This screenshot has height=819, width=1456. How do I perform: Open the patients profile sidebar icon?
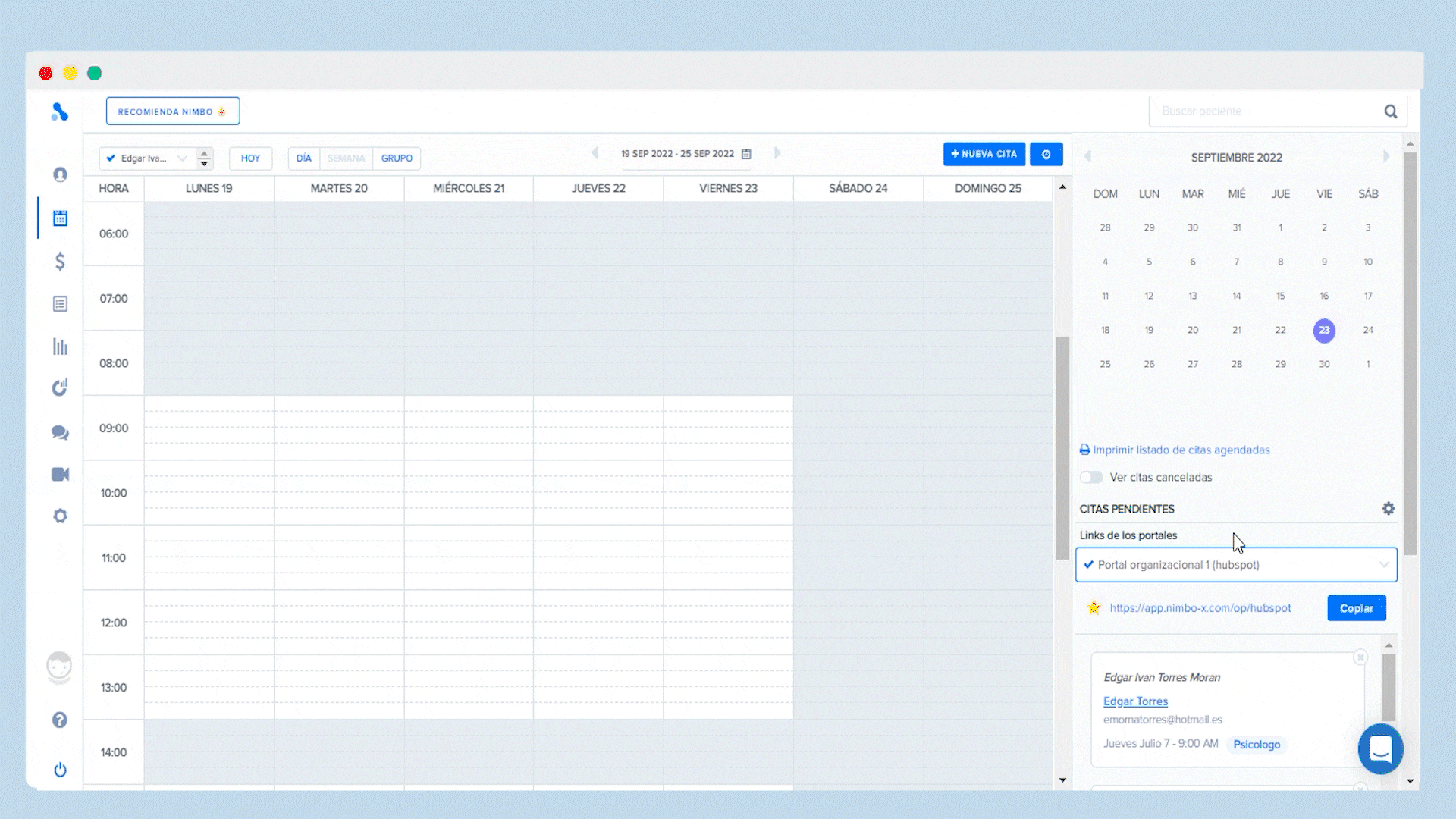pos(60,175)
